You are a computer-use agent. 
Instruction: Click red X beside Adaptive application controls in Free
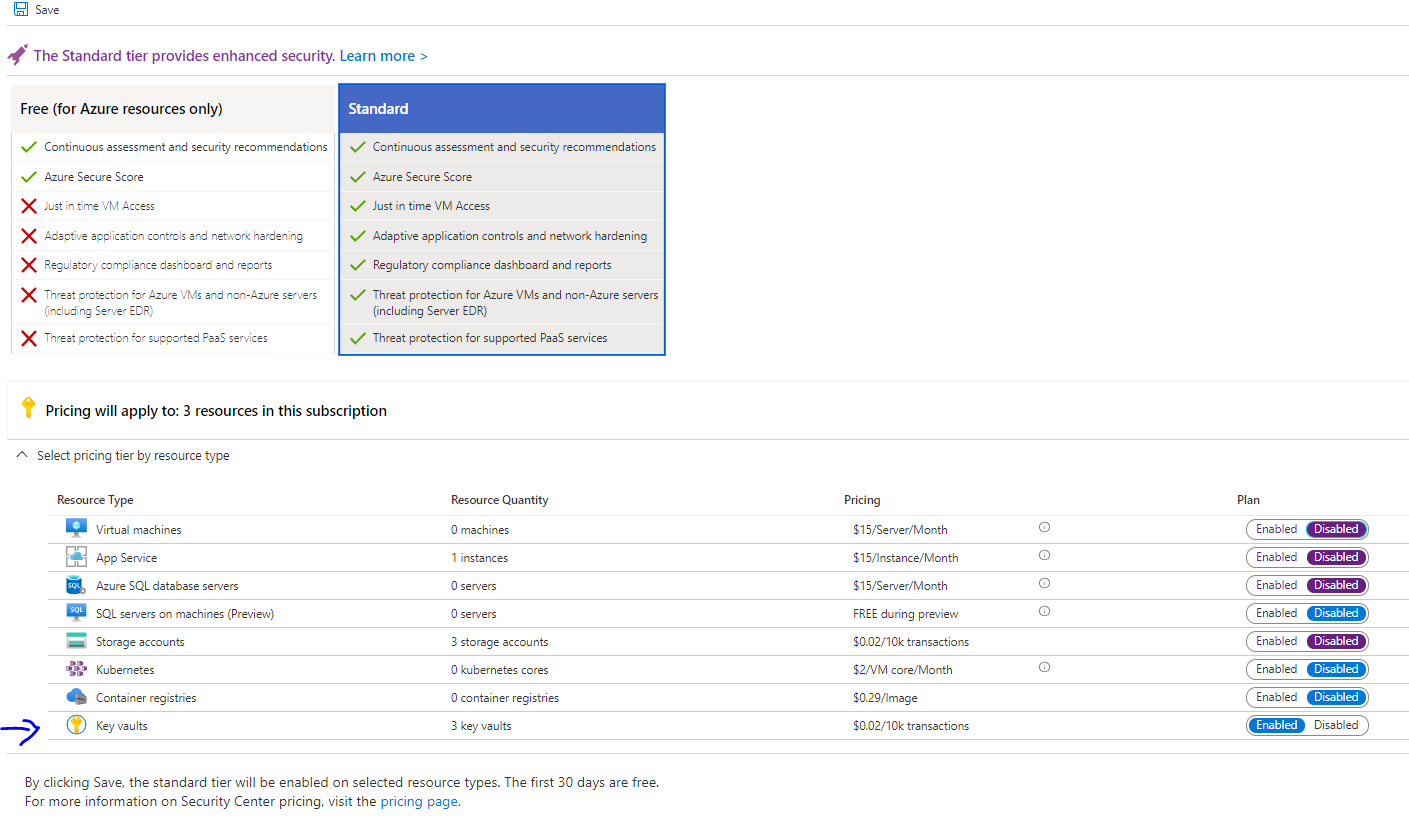[x=29, y=237]
